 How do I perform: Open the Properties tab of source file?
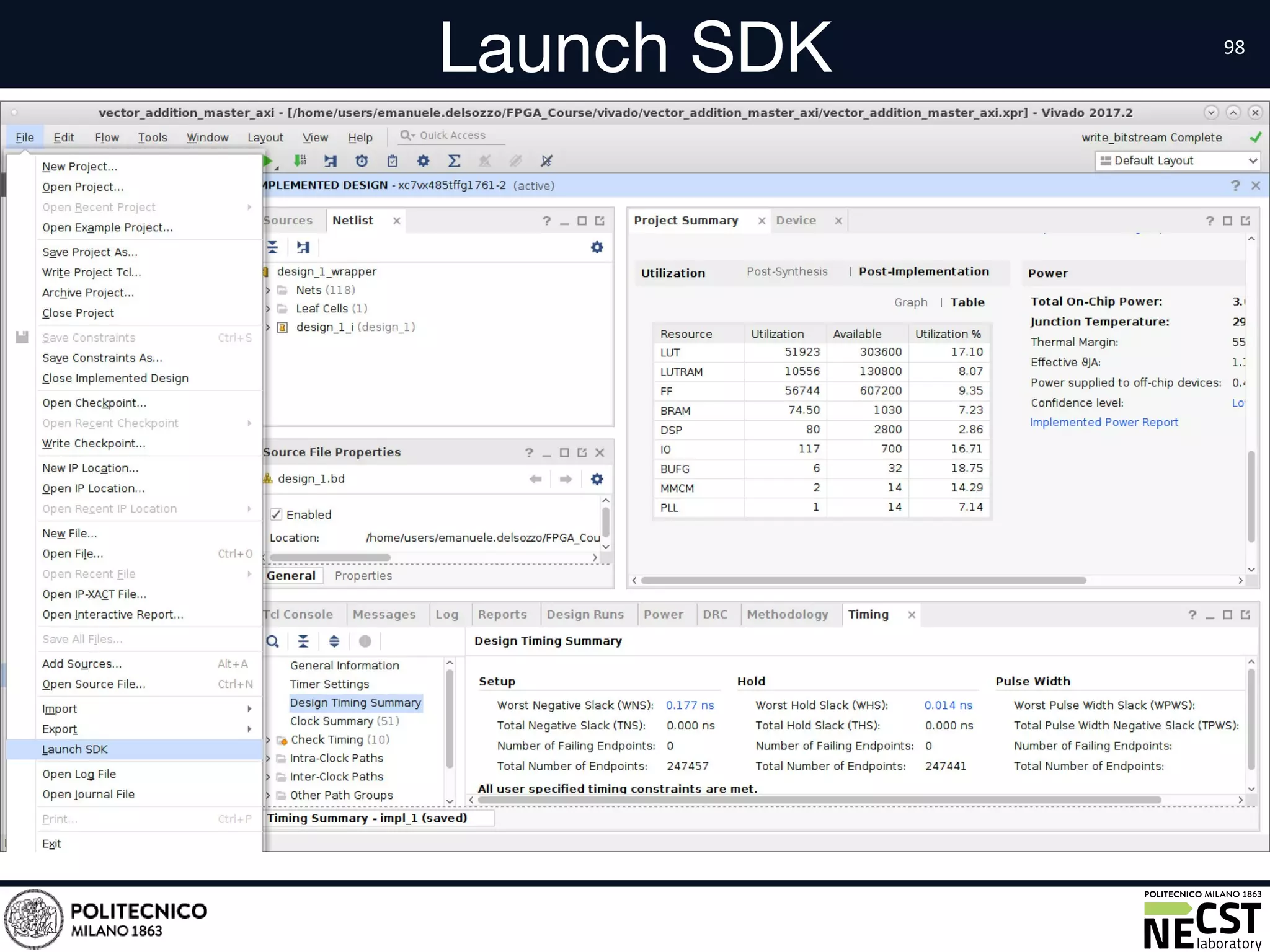[x=363, y=576]
